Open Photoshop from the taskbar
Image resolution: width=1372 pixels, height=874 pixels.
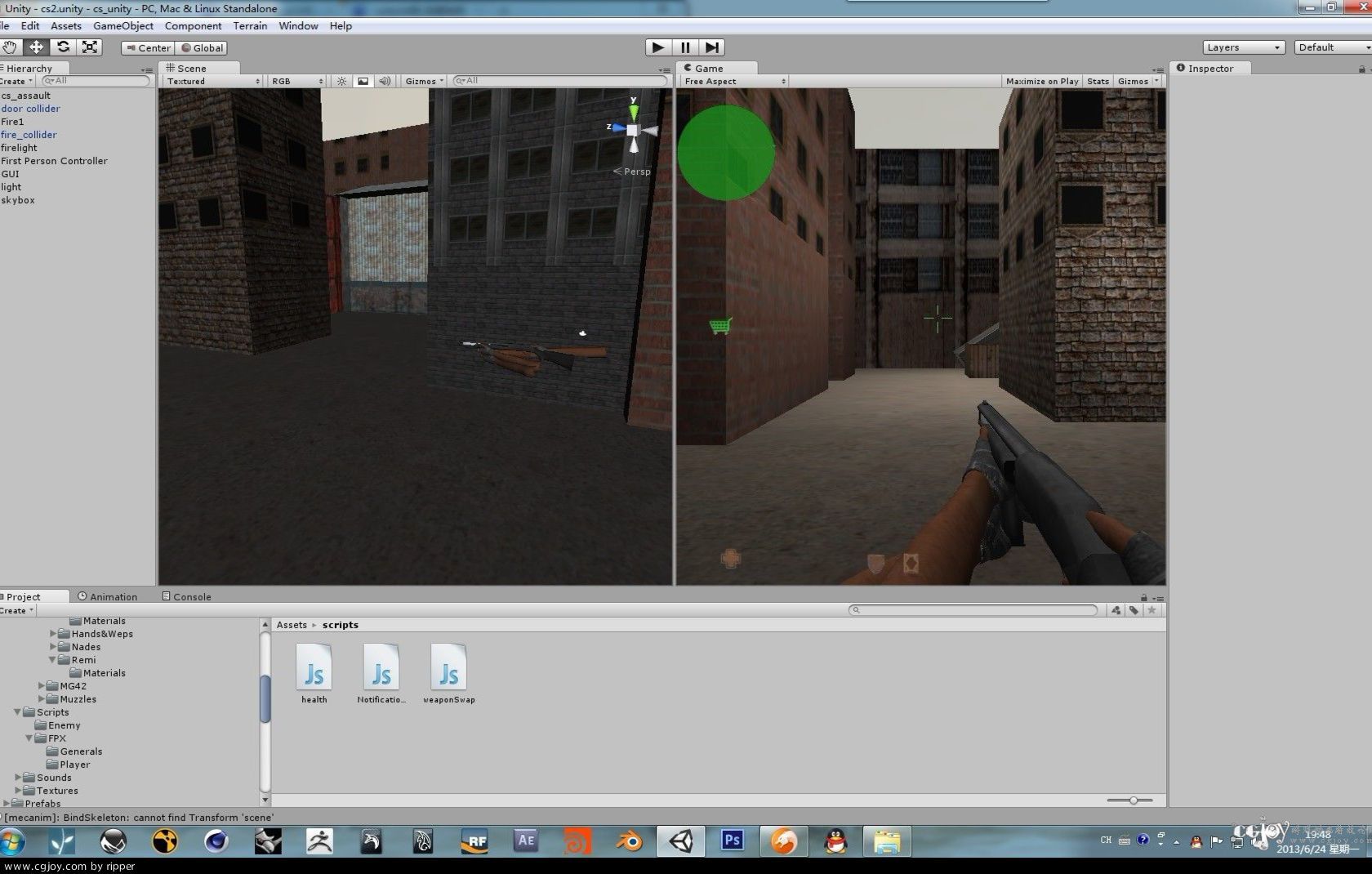733,841
